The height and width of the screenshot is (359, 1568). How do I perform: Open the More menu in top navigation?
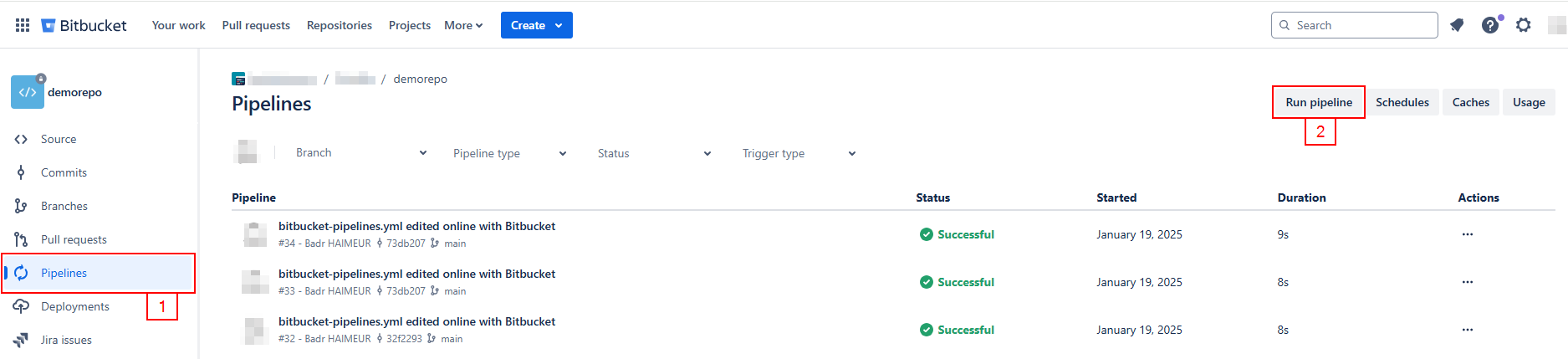click(x=463, y=25)
